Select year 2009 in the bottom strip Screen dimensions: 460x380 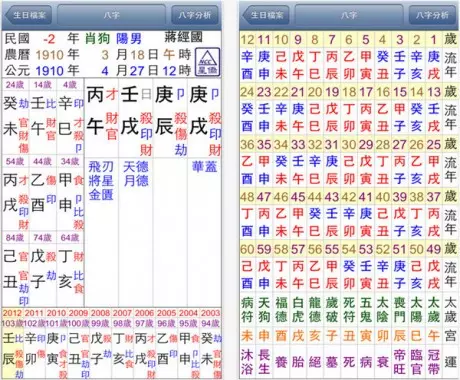pos(78,313)
